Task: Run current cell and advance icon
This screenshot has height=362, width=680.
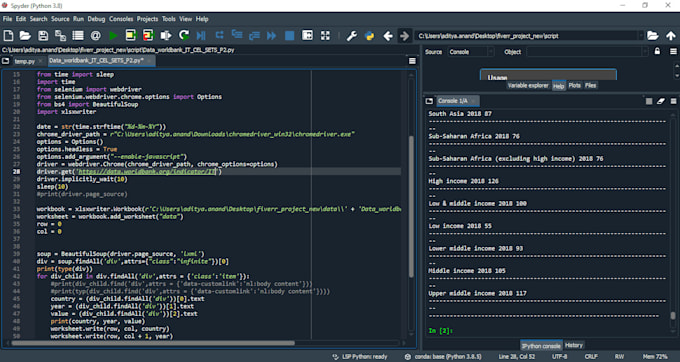Action: click(x=148, y=36)
